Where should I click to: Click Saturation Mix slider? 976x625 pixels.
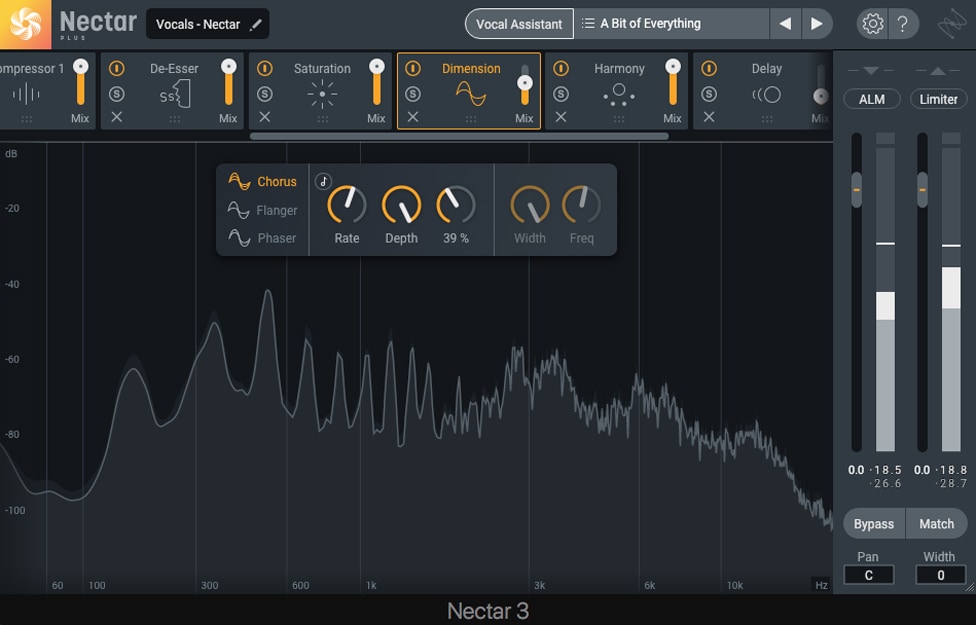[377, 82]
